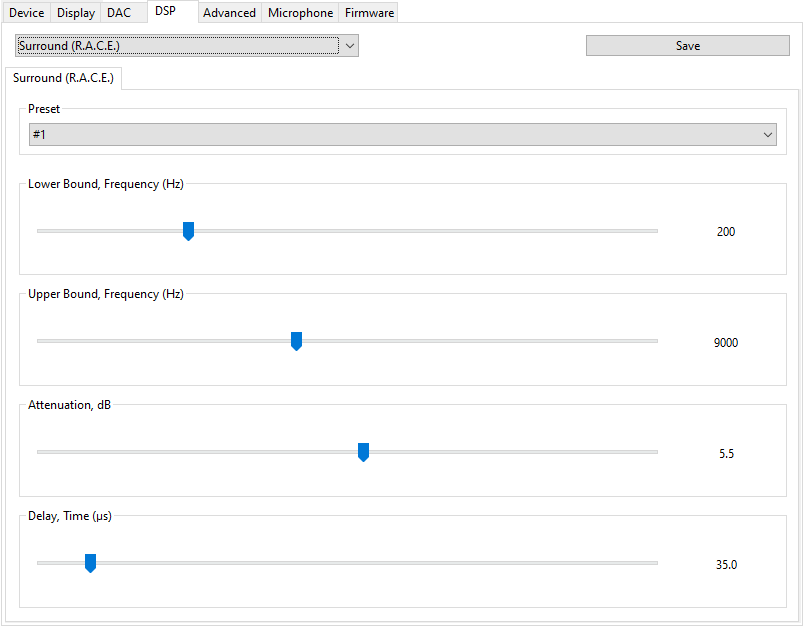Click the Delay Time slider handle
The width and height of the screenshot is (805, 629).
[90, 564]
